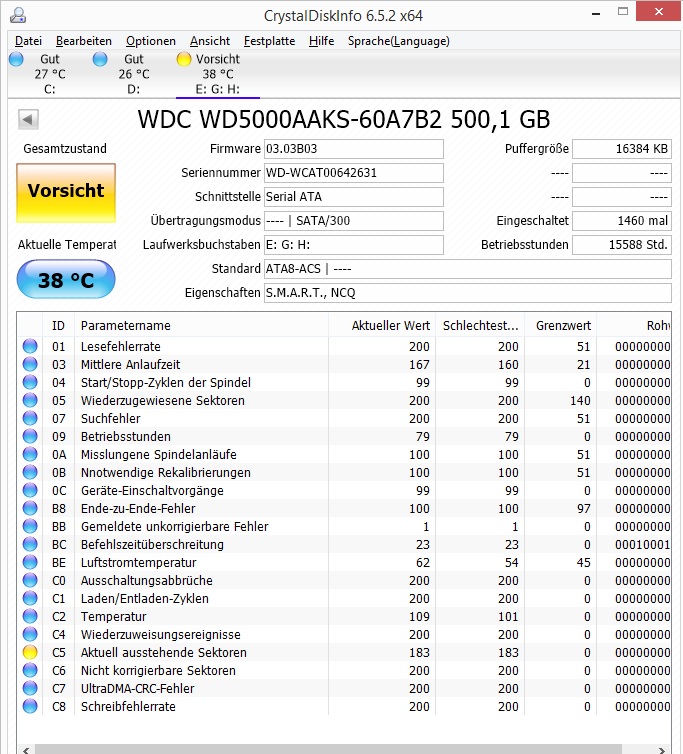
Task: Click the Eigenschaften field S.M.A.R.T., NCQ
Action: click(x=468, y=293)
